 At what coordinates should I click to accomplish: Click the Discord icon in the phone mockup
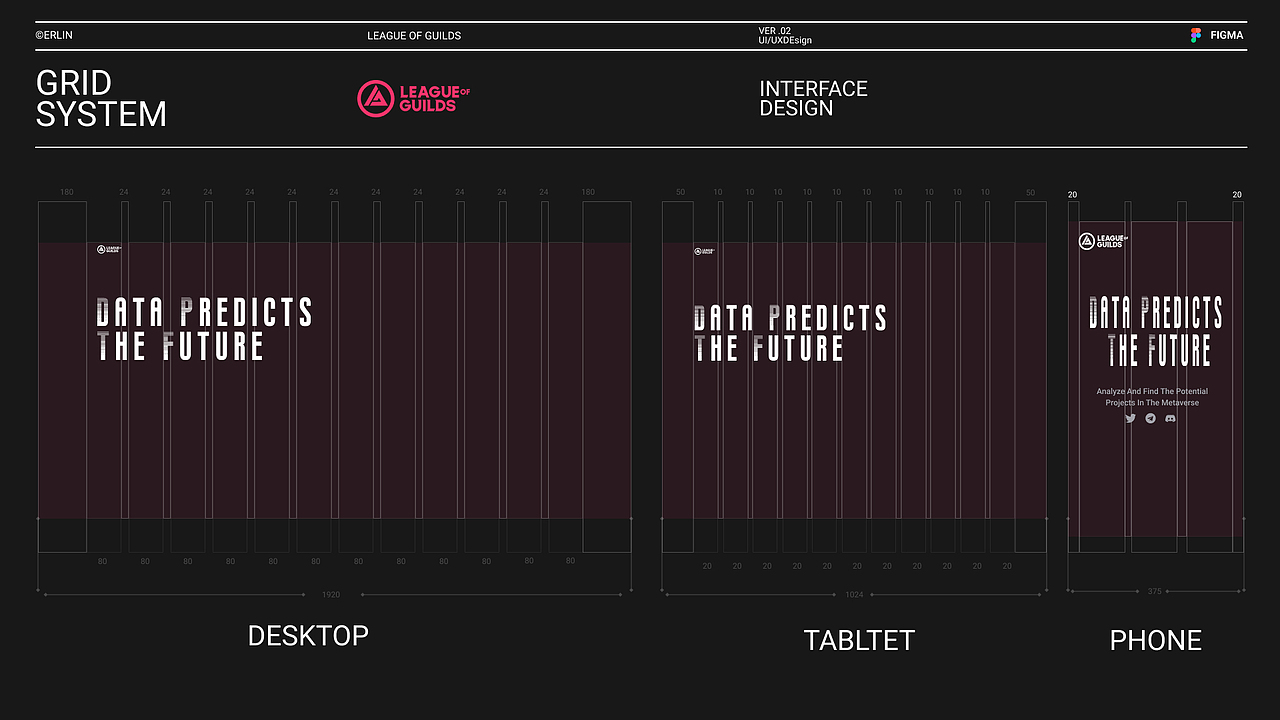click(1171, 418)
